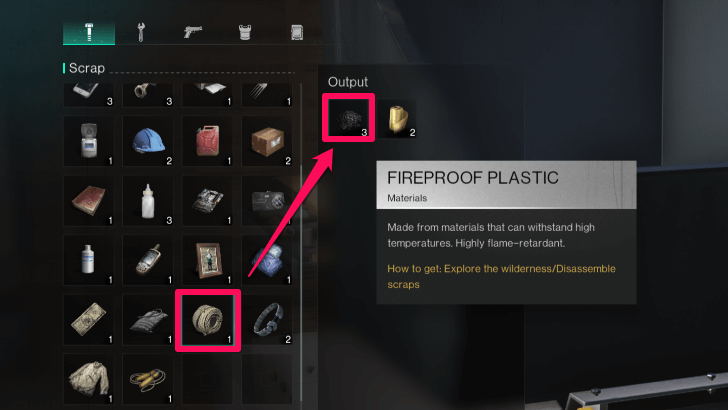Select the blue hard hat scrap item
The height and width of the screenshot is (410, 728).
point(148,141)
